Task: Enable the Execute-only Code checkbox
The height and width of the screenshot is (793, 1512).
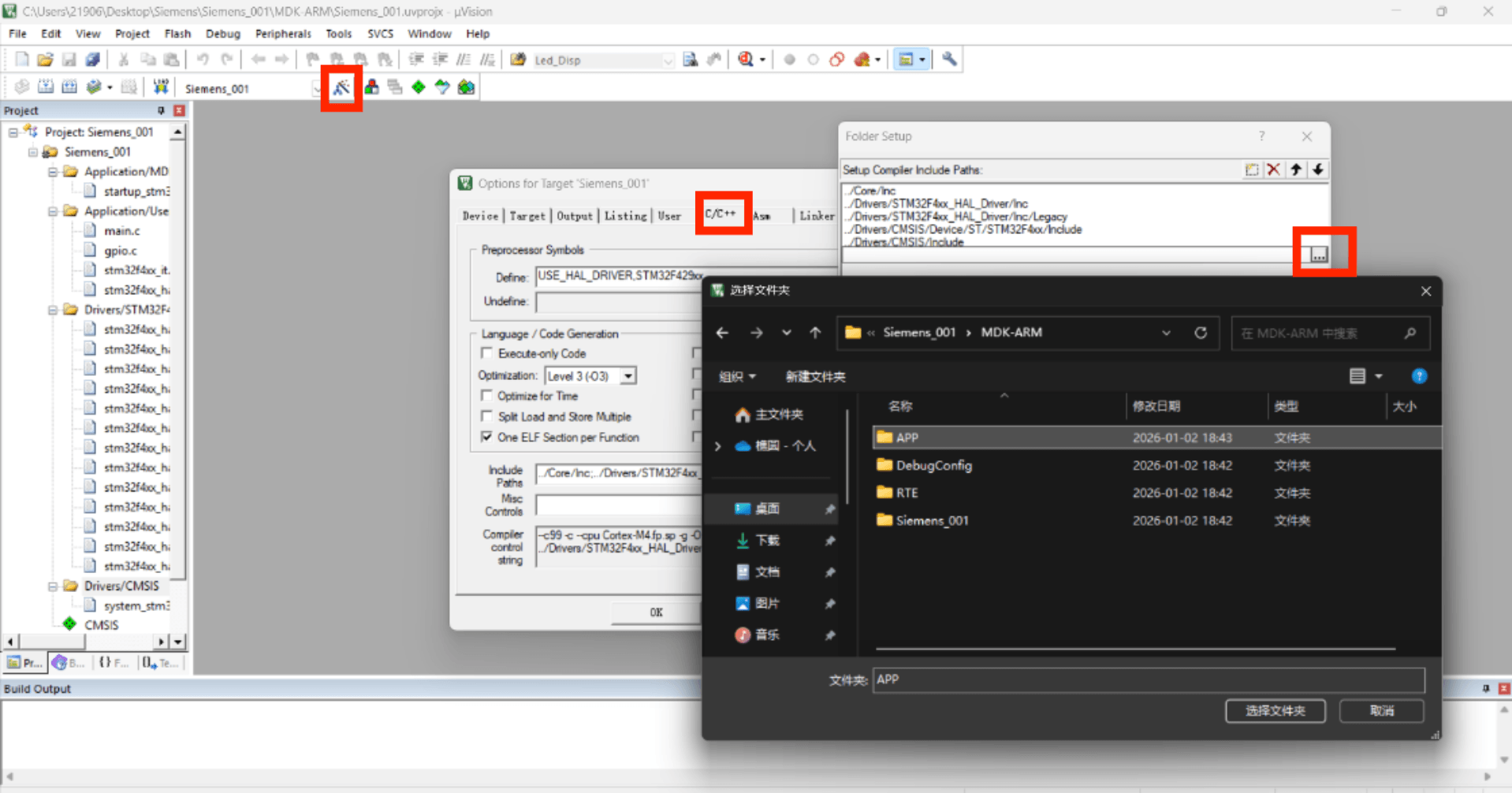Action: click(x=487, y=353)
